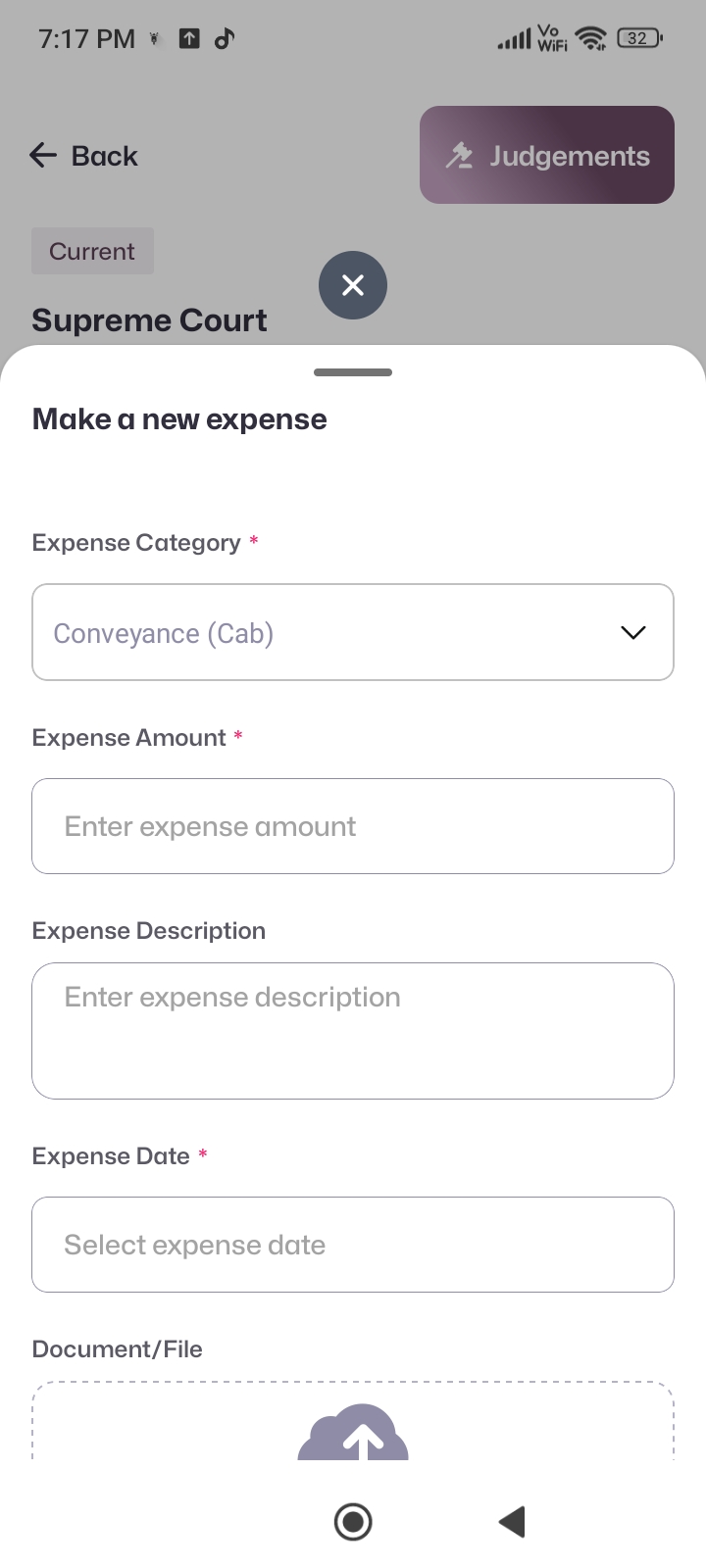Tap the Current status tag
706x1568 pixels.
[x=92, y=251]
